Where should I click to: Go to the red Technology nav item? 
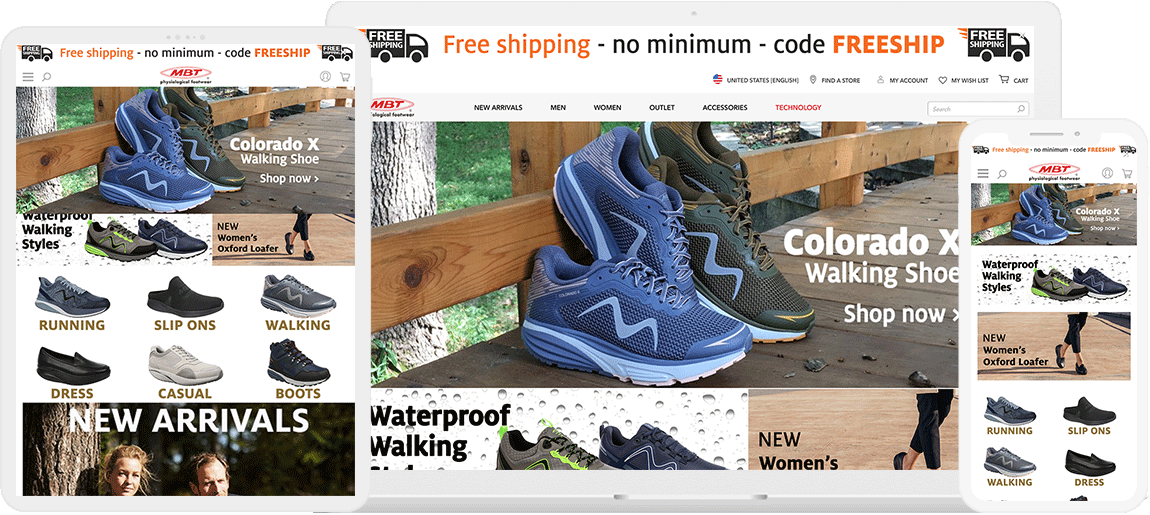tap(798, 108)
